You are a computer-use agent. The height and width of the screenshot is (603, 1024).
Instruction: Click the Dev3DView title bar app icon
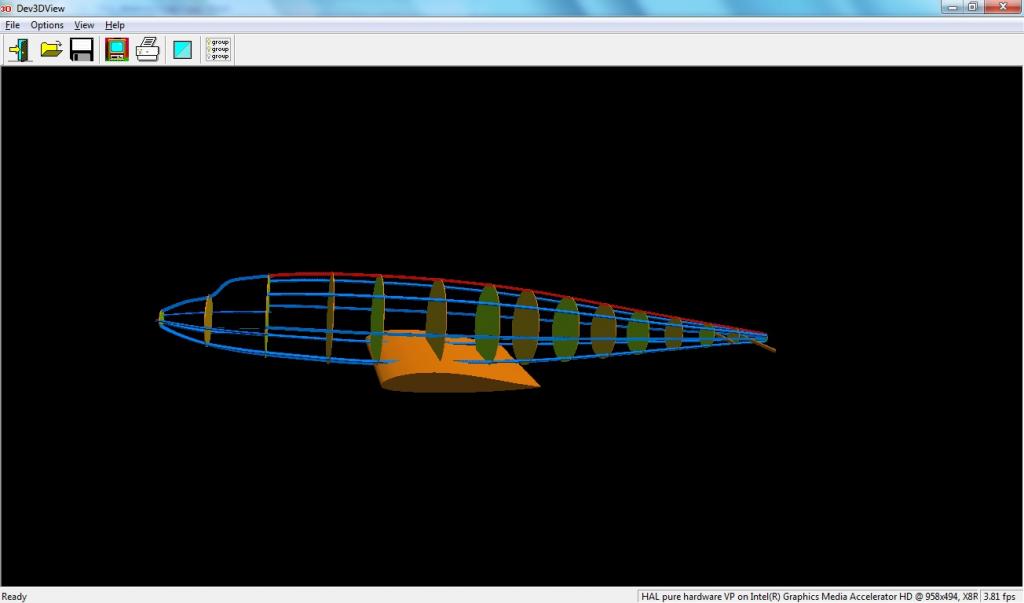point(6,7)
